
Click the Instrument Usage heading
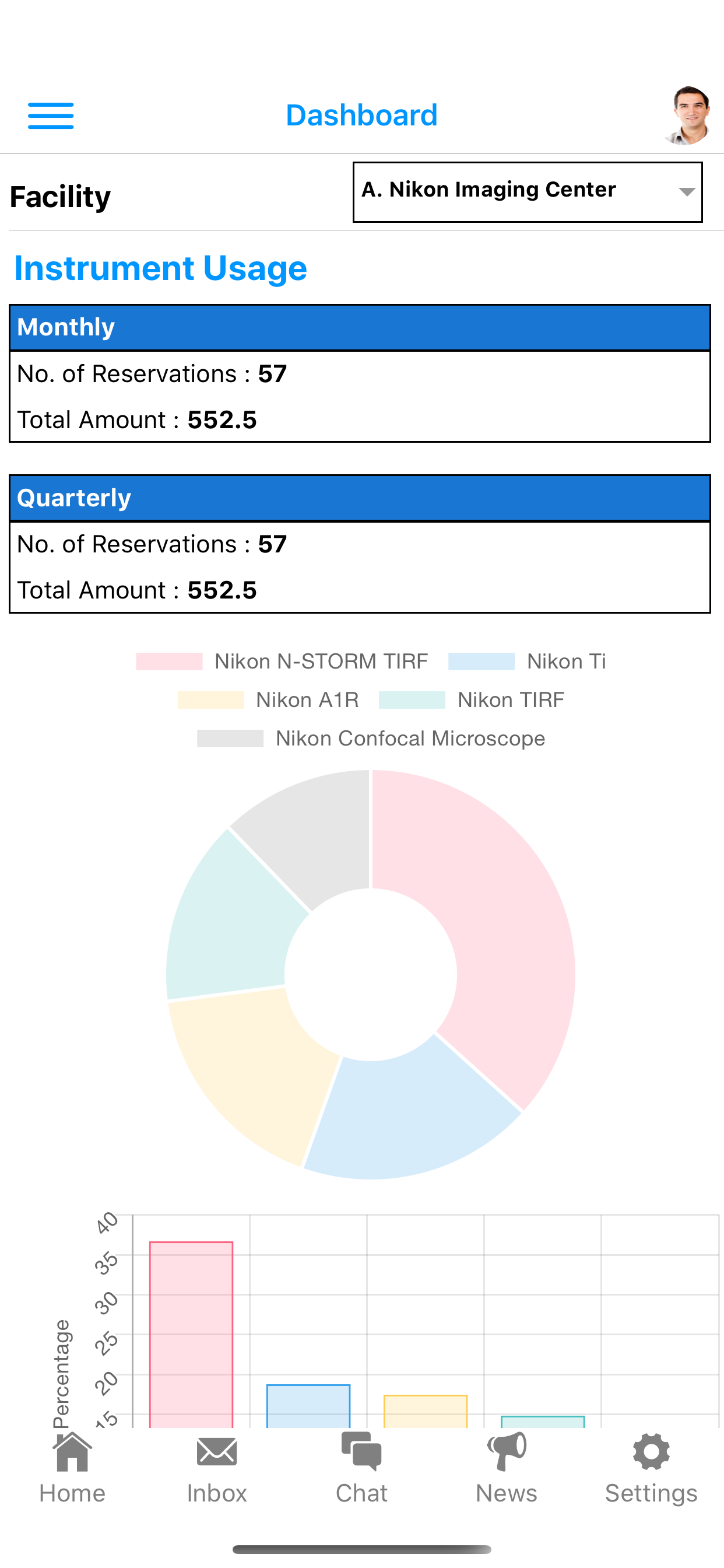tap(161, 268)
